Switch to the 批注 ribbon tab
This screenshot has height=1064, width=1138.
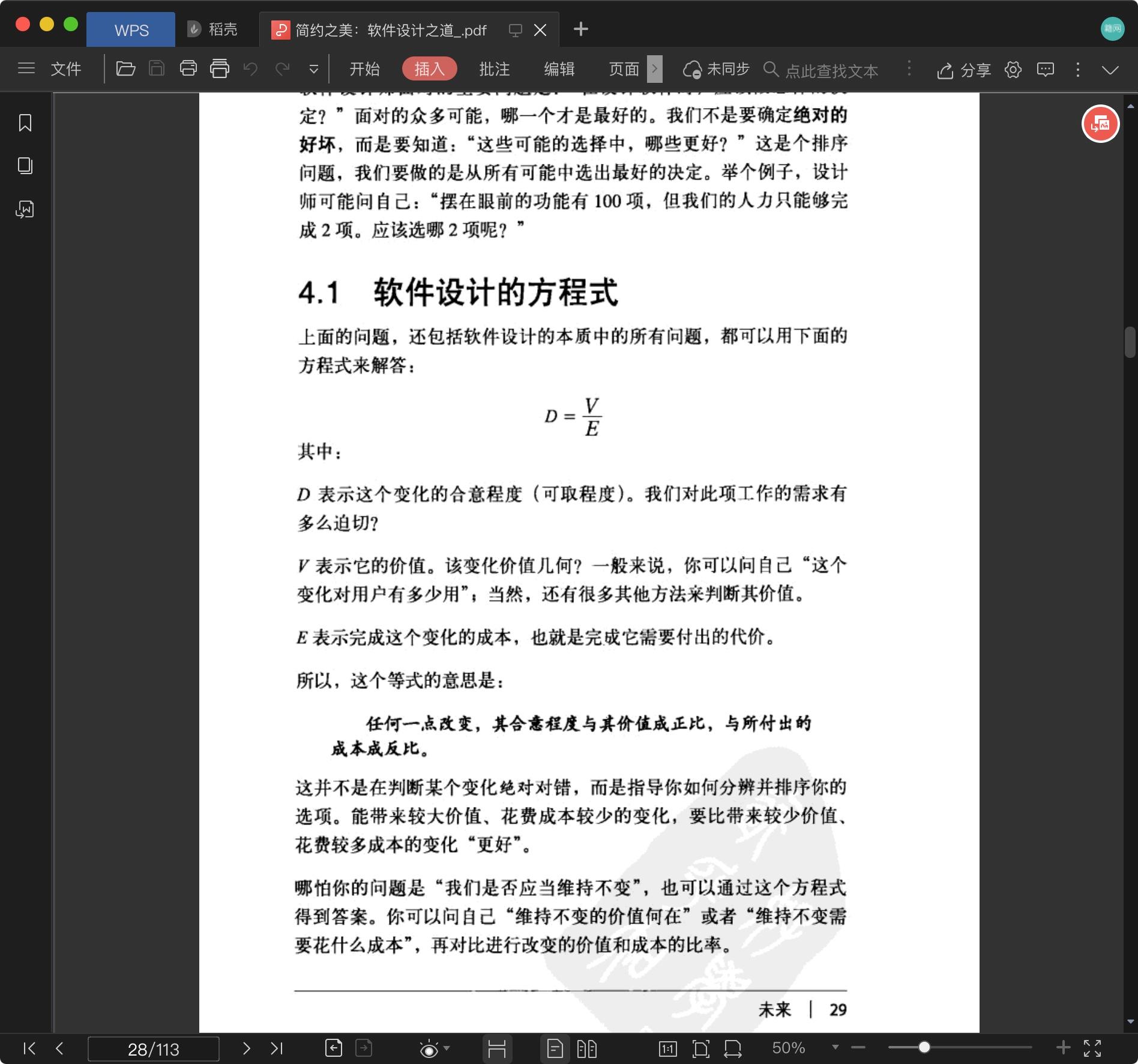495,69
